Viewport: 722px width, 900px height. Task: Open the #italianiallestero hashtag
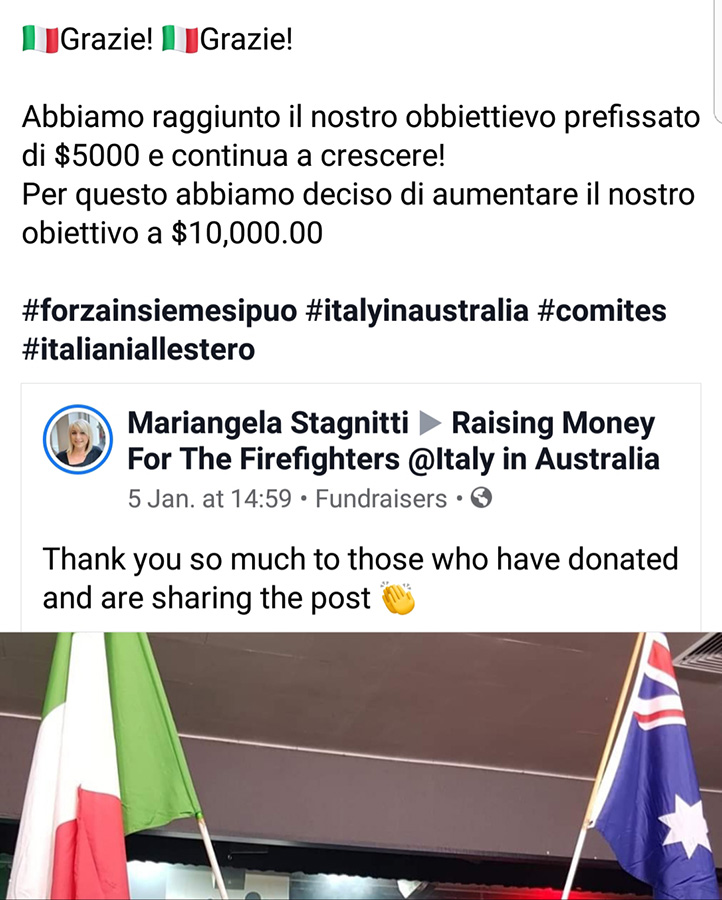coord(138,349)
